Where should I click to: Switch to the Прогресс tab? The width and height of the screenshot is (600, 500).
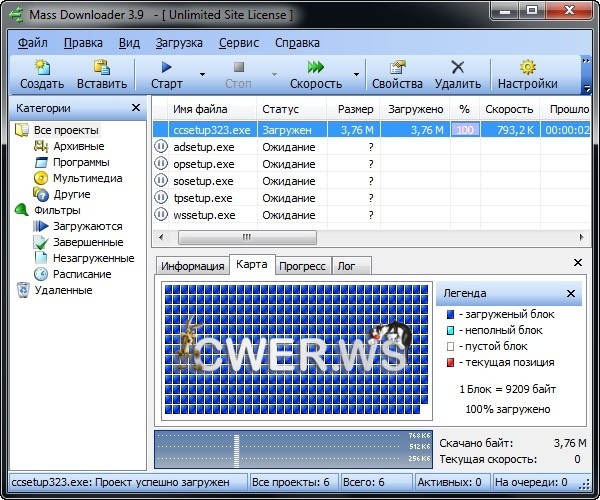click(x=301, y=266)
